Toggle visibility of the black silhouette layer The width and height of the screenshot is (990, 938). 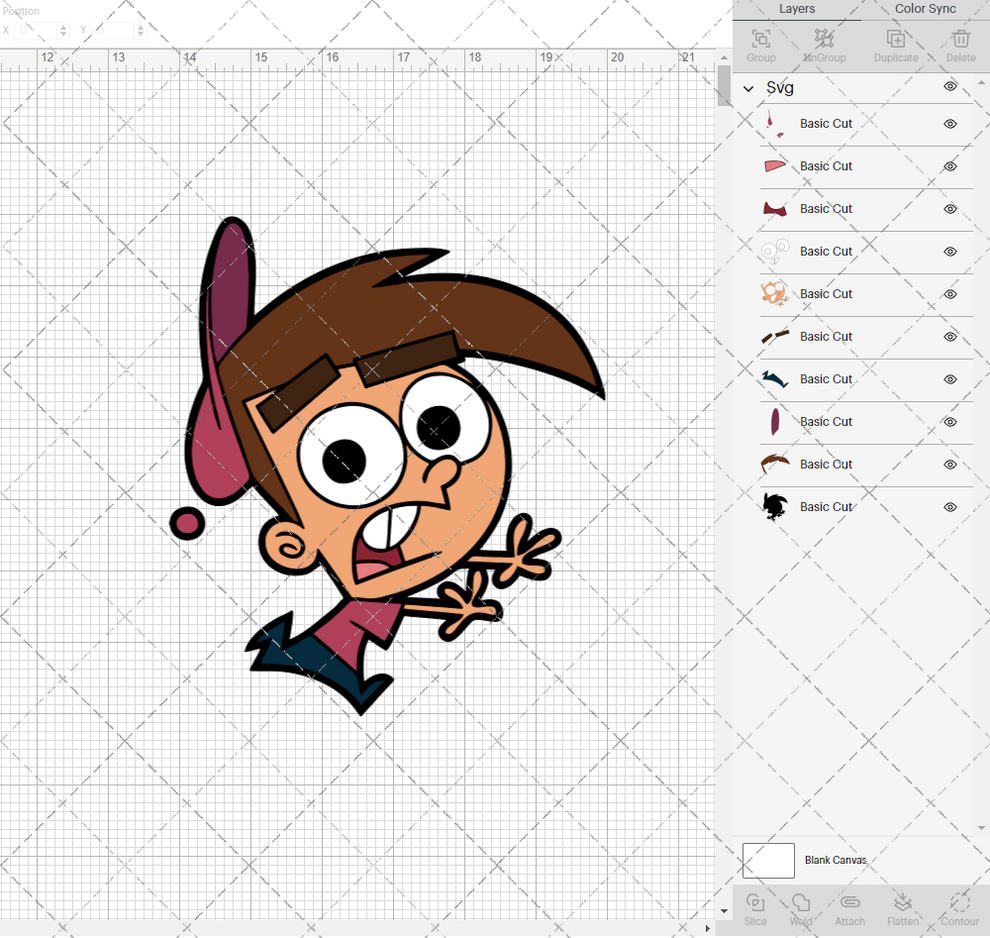click(950, 507)
